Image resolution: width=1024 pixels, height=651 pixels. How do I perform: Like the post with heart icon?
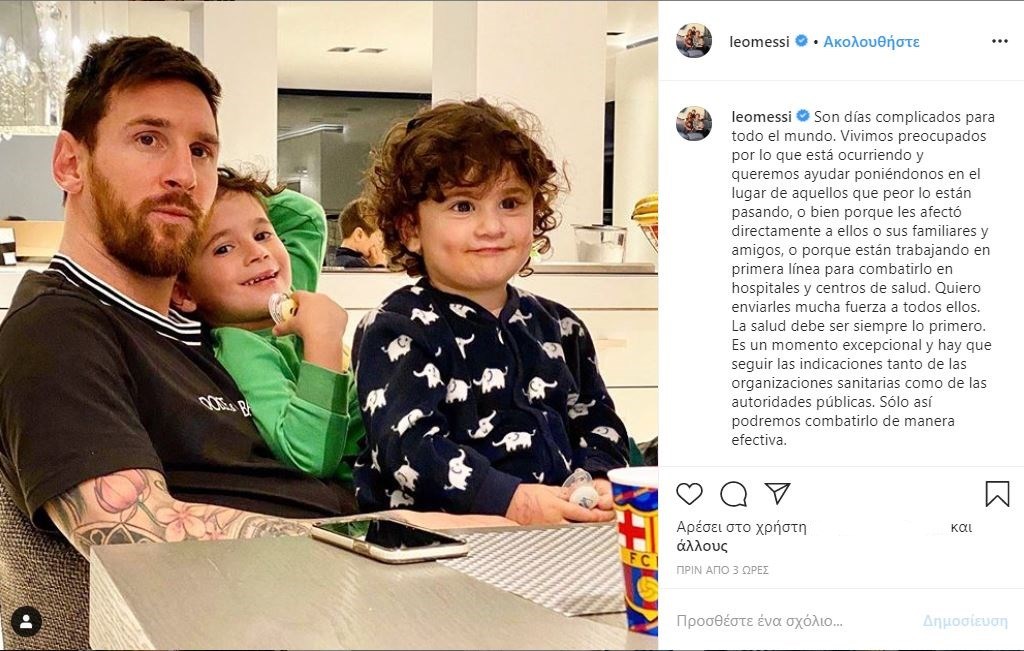(689, 494)
